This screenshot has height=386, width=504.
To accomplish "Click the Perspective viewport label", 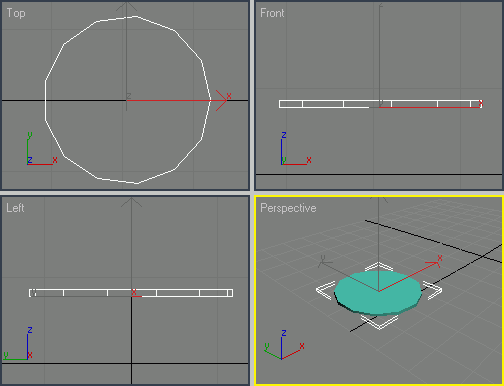I will coord(288,208).
